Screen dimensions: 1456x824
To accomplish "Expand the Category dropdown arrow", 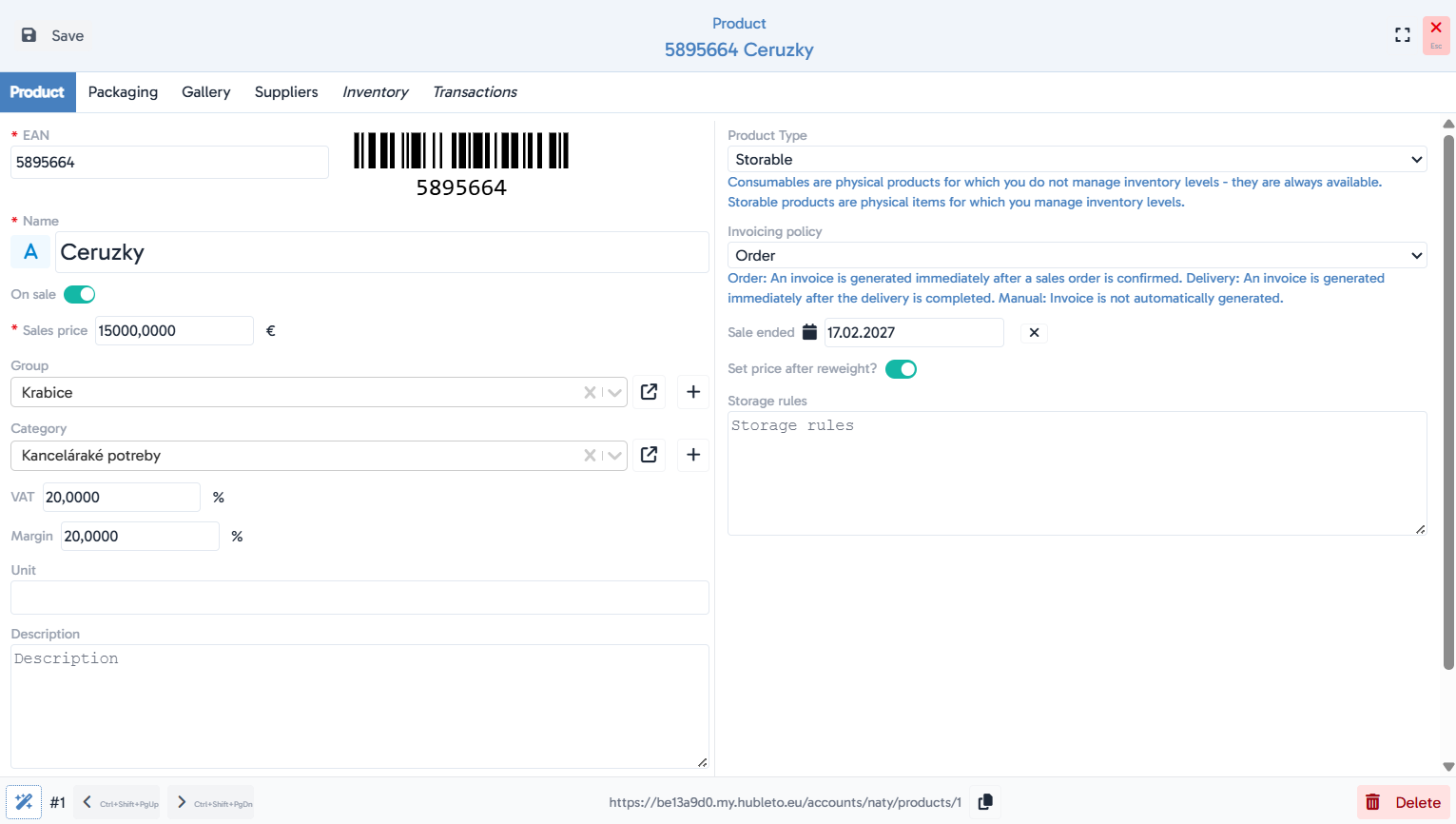I will [615, 455].
